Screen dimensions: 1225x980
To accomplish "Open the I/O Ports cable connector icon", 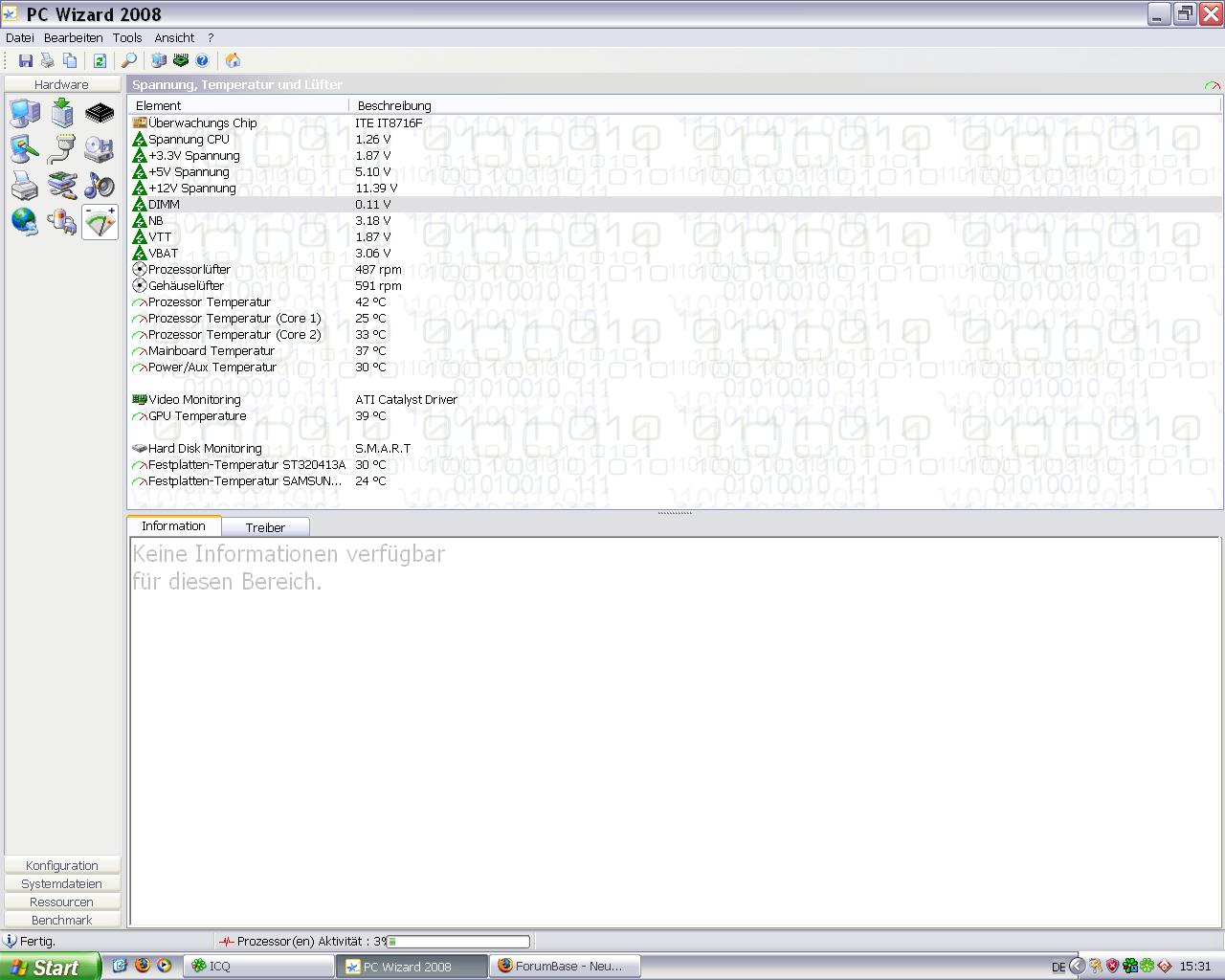I will 62,148.
